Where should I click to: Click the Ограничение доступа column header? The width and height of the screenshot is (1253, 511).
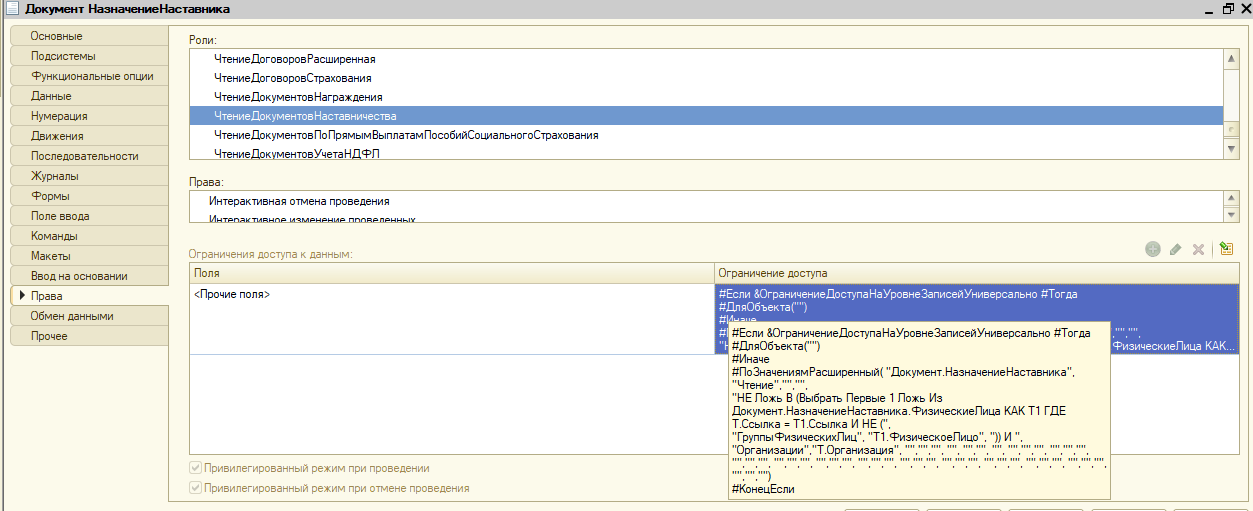point(977,273)
